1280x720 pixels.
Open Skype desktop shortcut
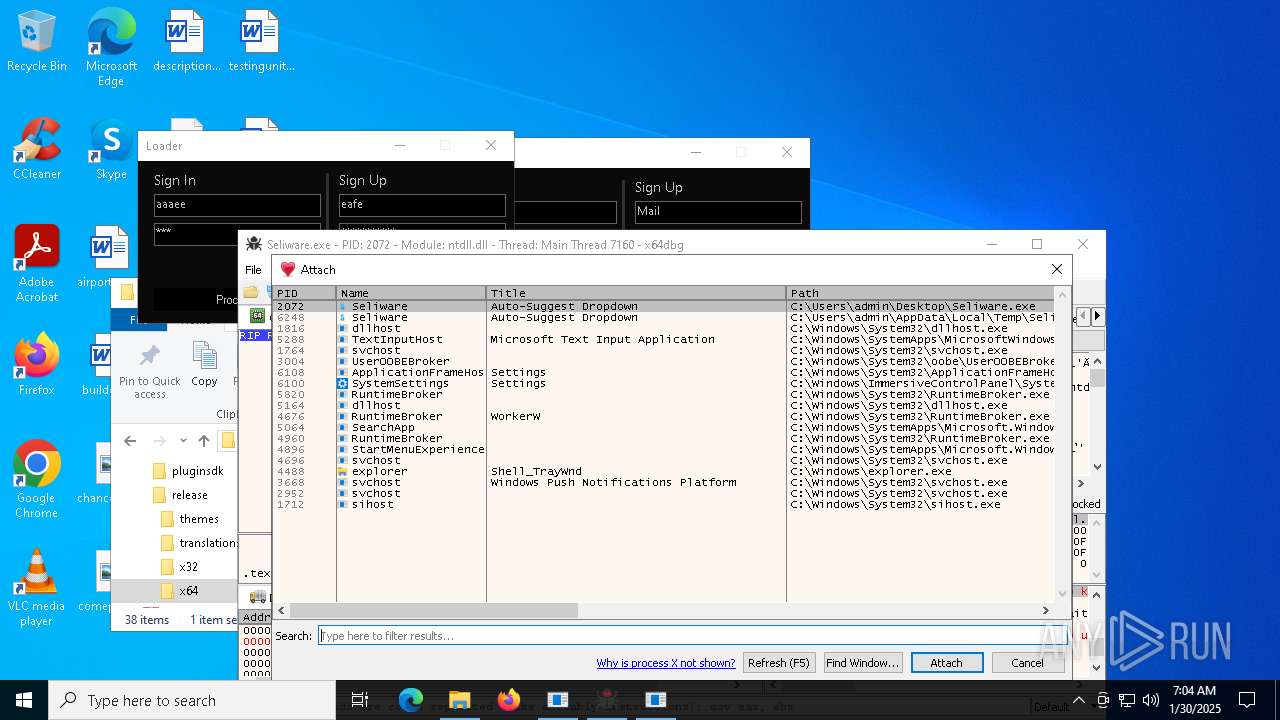click(111, 149)
